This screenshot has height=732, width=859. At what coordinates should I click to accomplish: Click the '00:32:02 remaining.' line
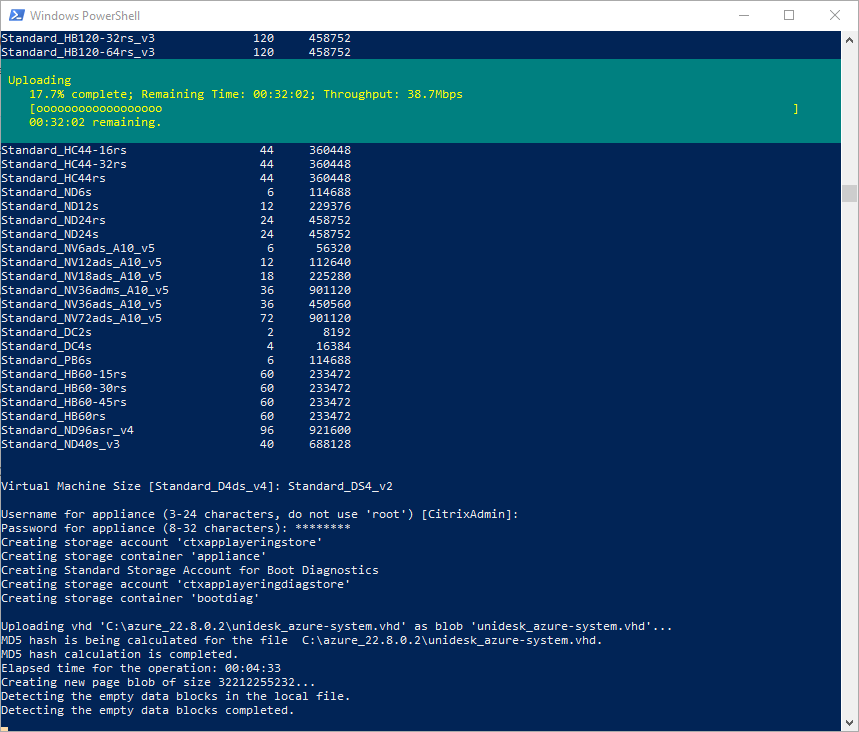click(95, 122)
